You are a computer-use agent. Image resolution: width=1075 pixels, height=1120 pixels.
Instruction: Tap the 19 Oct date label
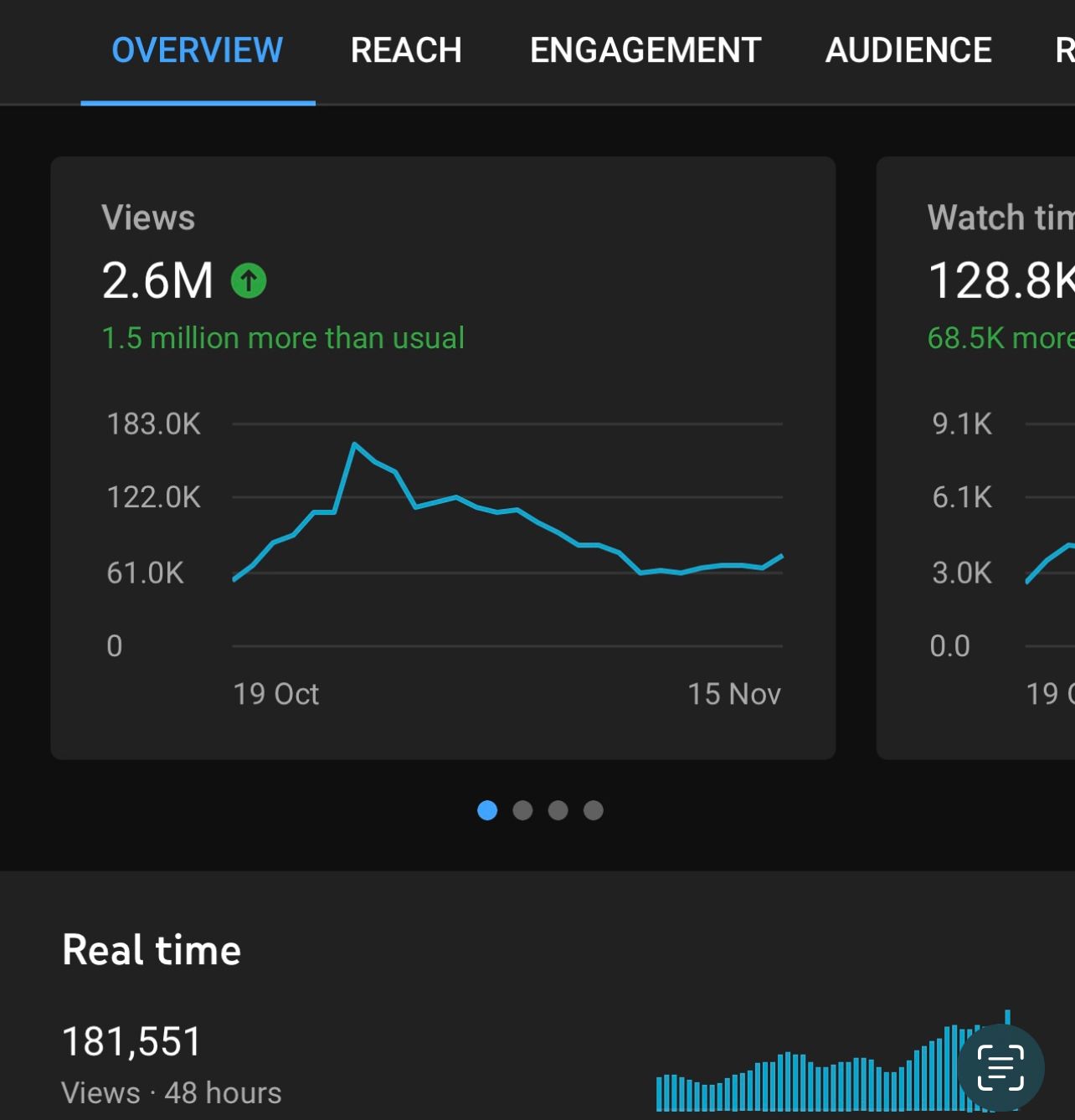(275, 694)
